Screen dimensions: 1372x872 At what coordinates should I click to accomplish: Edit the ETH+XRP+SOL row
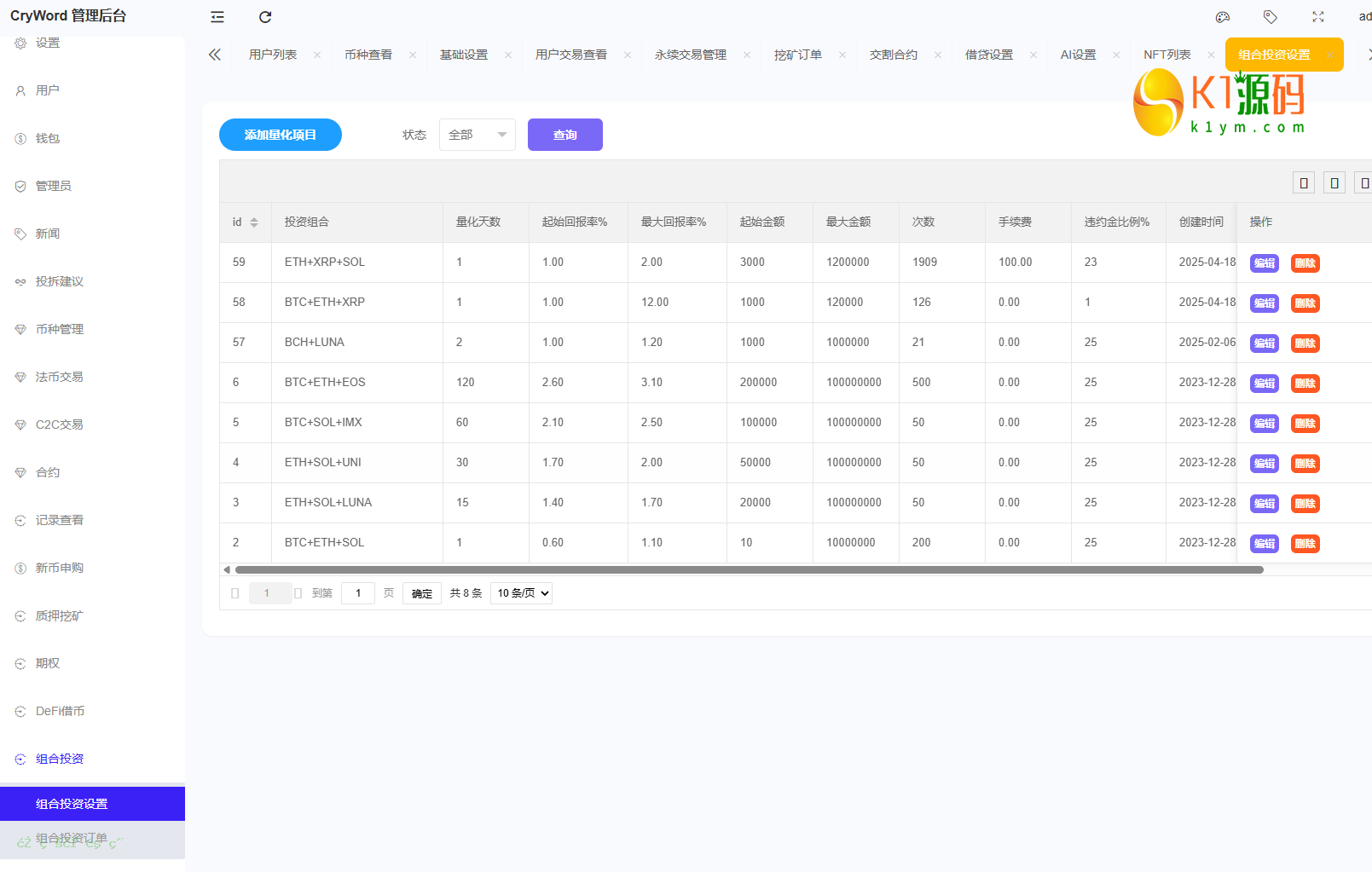[x=1265, y=263]
